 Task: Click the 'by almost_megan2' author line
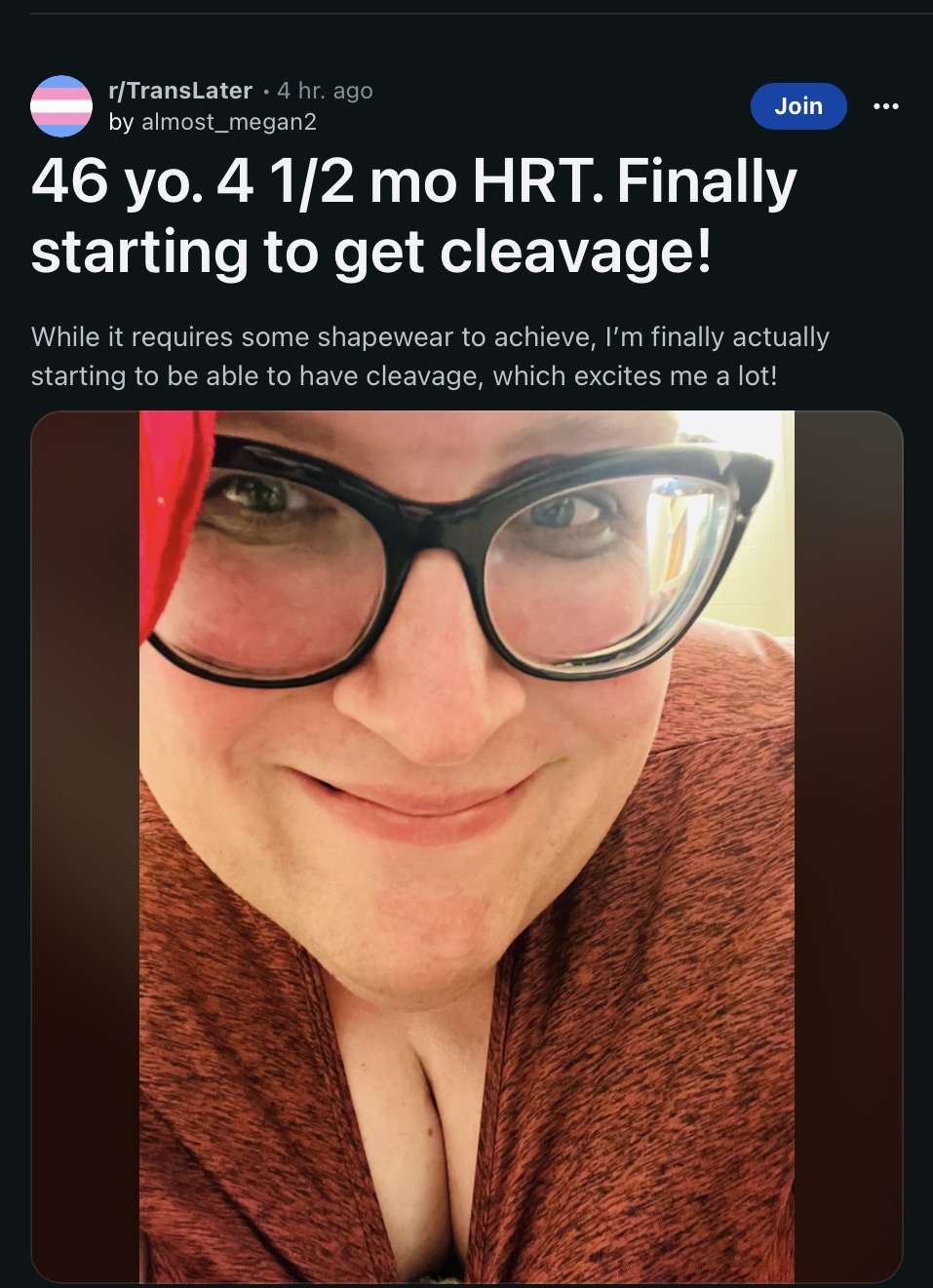213,122
